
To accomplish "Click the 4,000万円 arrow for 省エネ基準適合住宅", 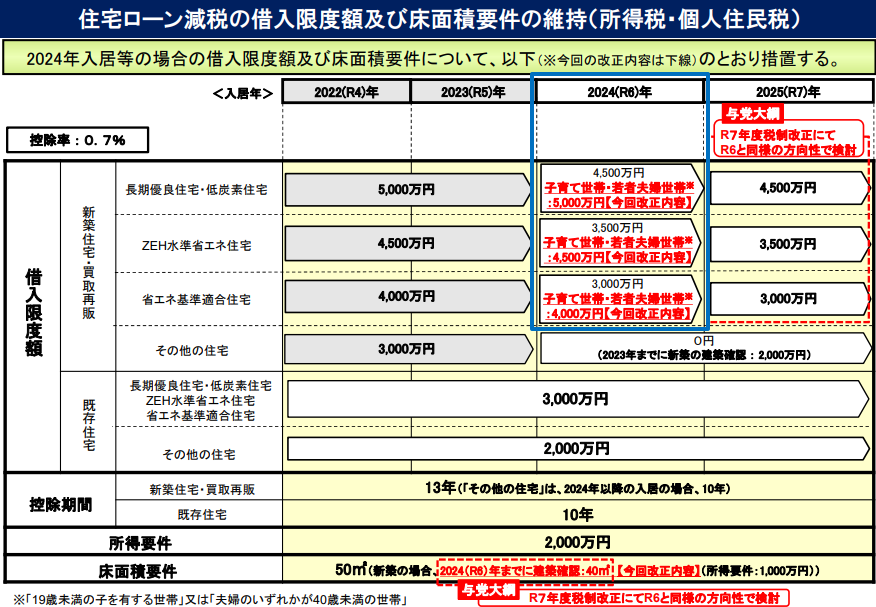I will click(406, 297).
